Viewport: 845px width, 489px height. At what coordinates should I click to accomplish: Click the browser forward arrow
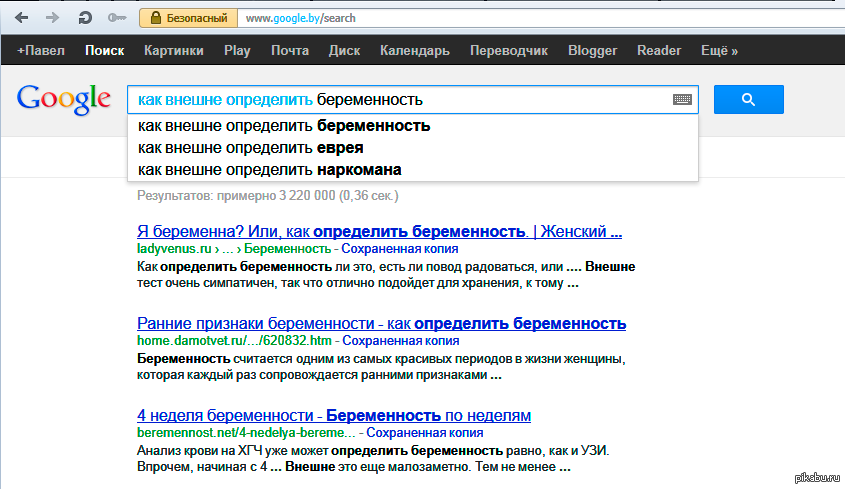[x=52, y=18]
